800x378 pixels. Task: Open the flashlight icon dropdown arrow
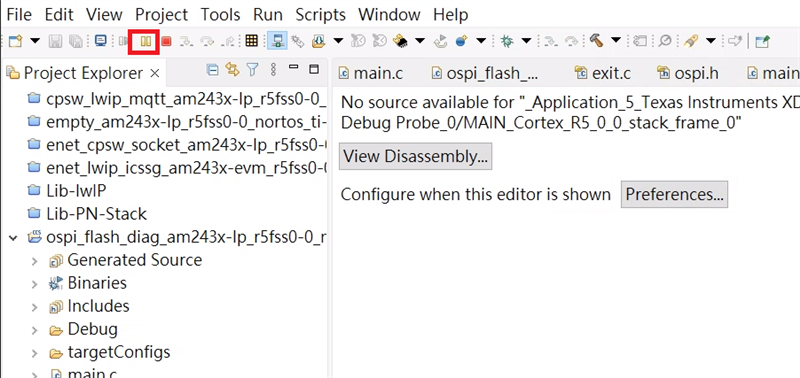click(x=711, y=41)
